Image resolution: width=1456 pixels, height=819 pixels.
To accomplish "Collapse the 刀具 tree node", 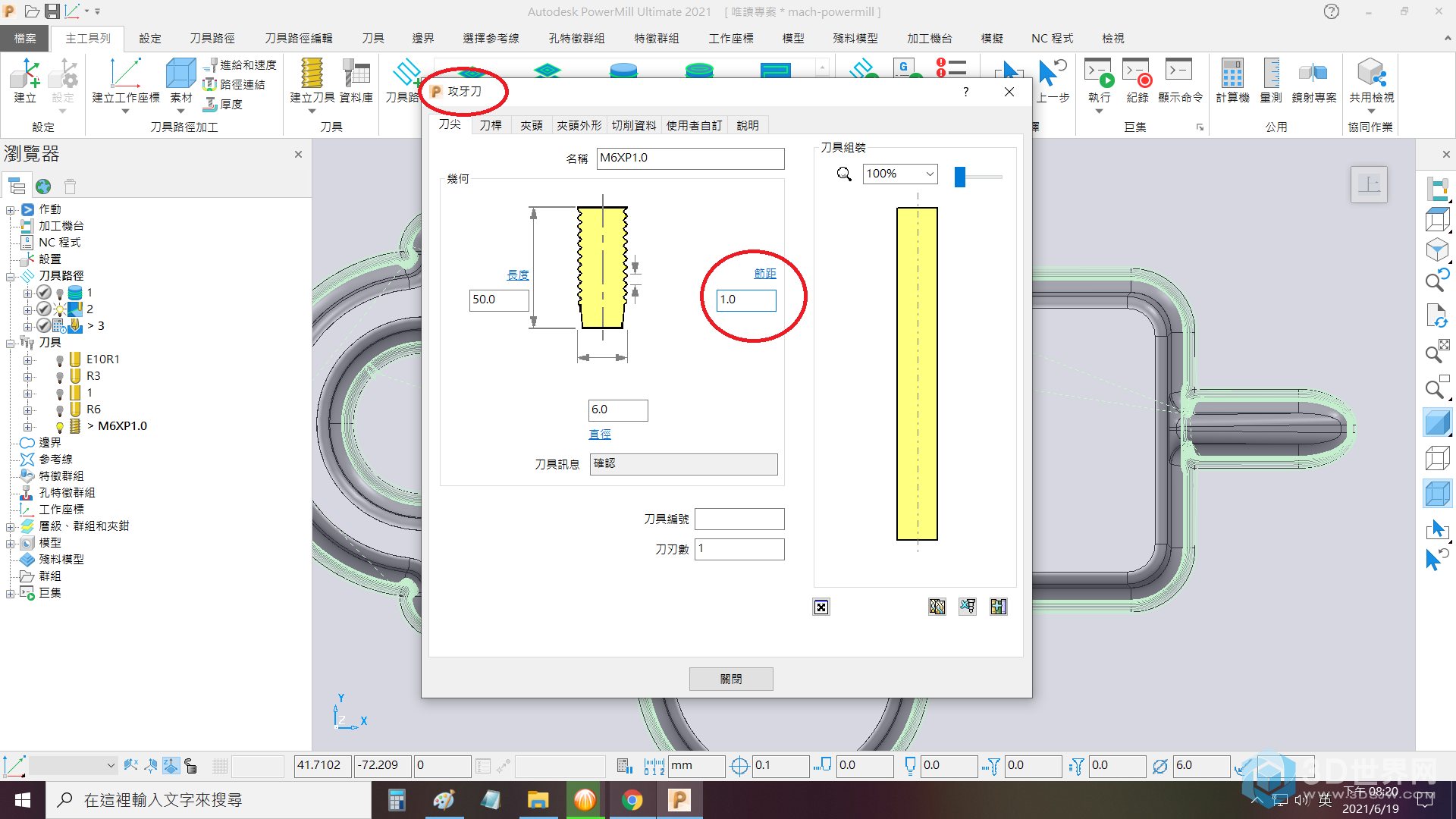I will 10,344.
